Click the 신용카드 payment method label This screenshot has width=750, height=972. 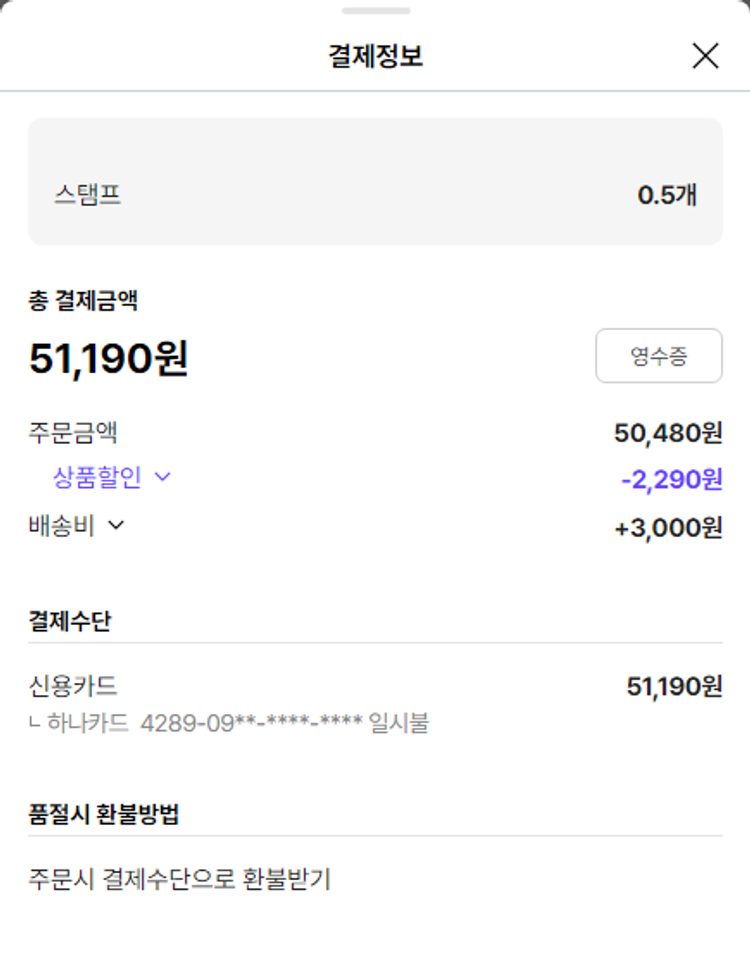coord(73,686)
